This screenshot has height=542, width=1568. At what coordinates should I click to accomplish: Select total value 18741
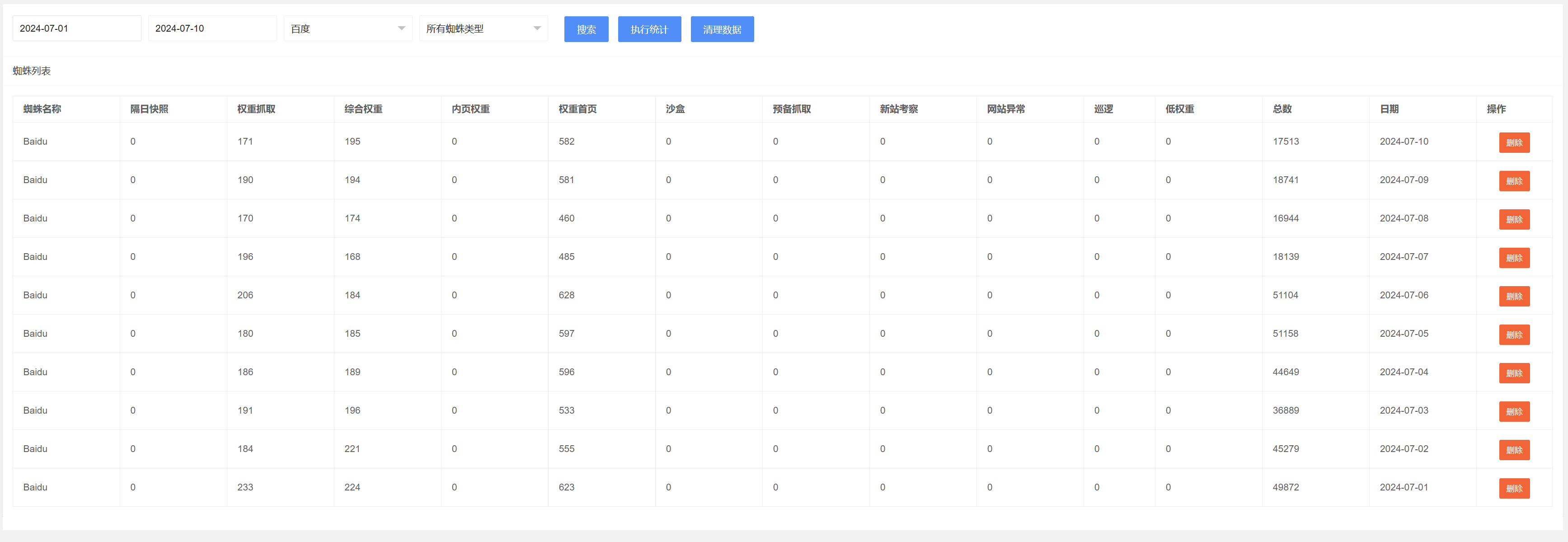coord(1286,179)
